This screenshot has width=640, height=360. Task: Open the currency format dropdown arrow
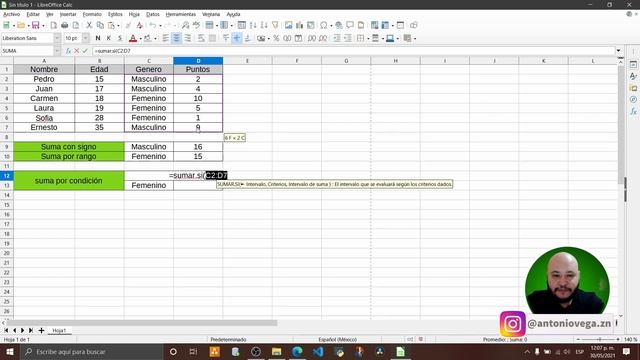(269, 39)
